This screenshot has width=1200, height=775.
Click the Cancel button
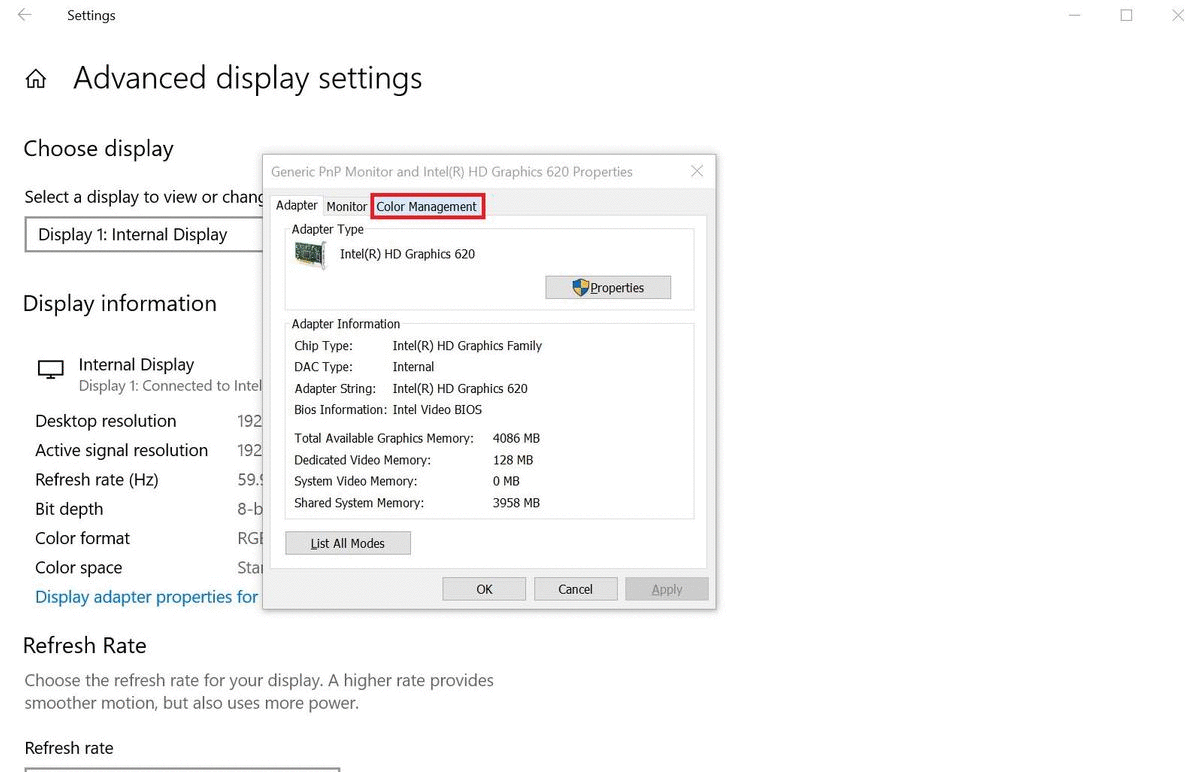tap(575, 588)
